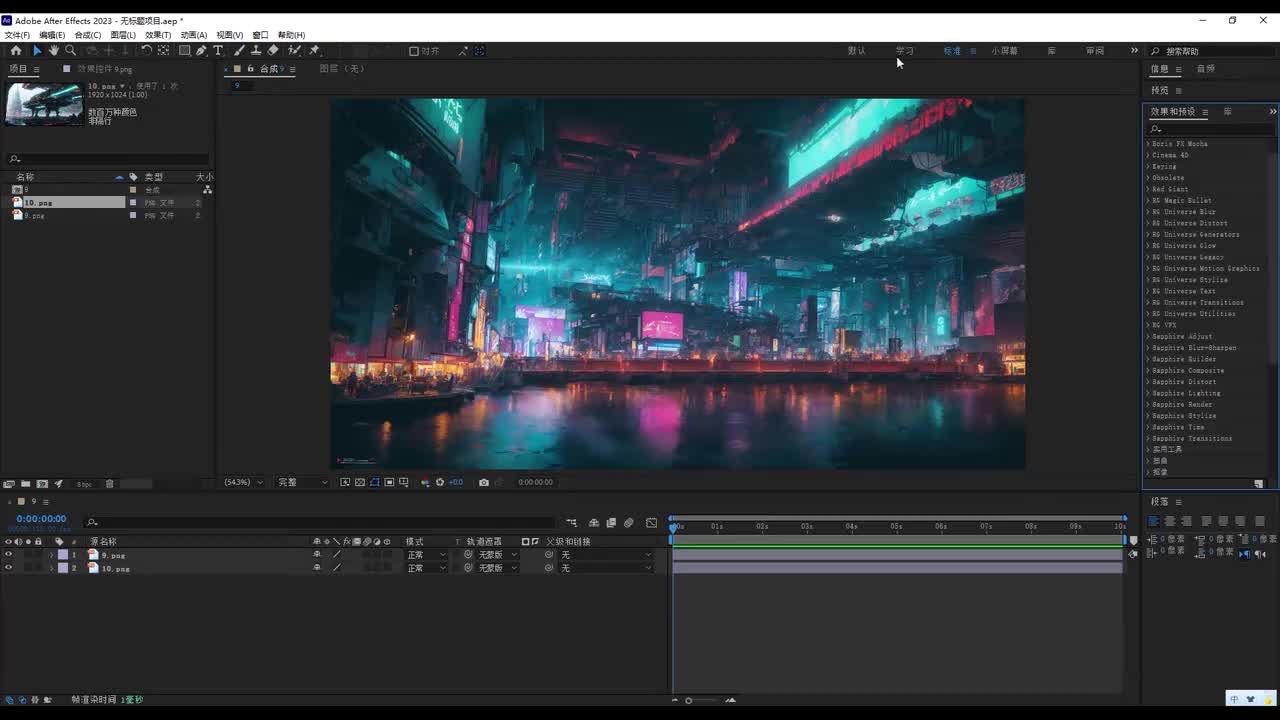Click the trash delete icon in Project panel
Screen dimensions: 1280x720
tap(110, 484)
